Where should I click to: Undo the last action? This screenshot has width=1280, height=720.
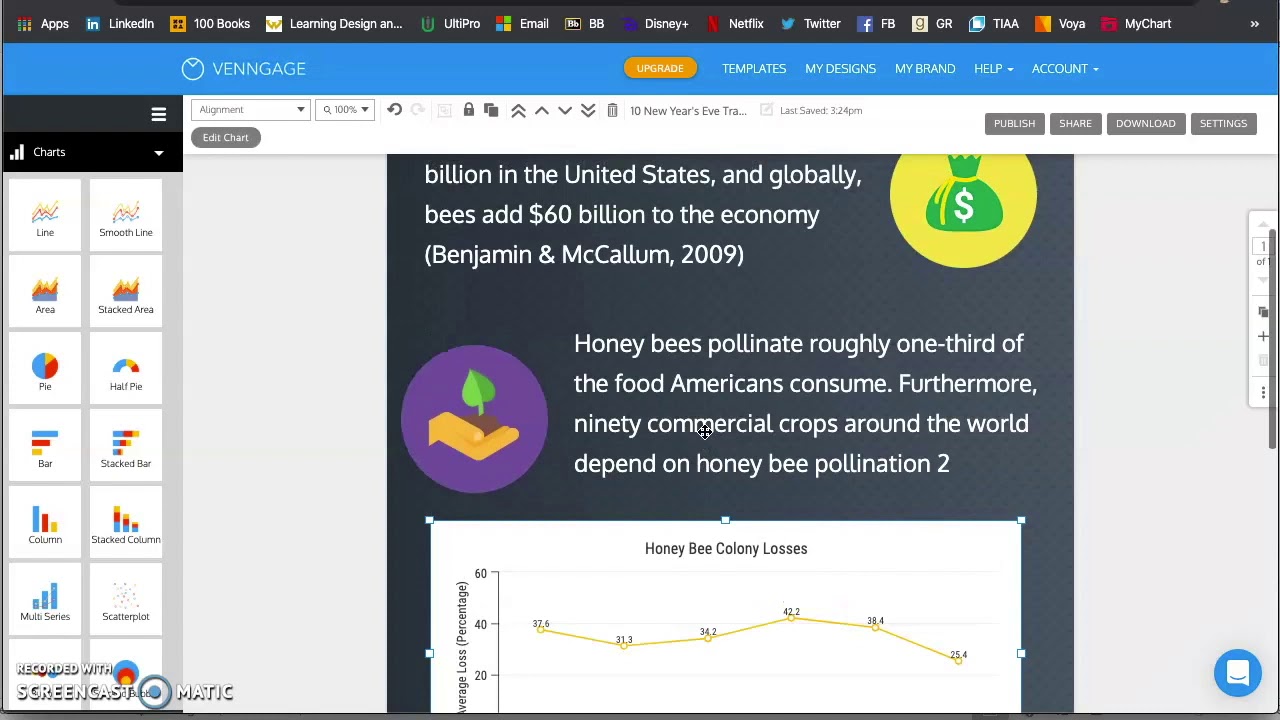click(394, 110)
